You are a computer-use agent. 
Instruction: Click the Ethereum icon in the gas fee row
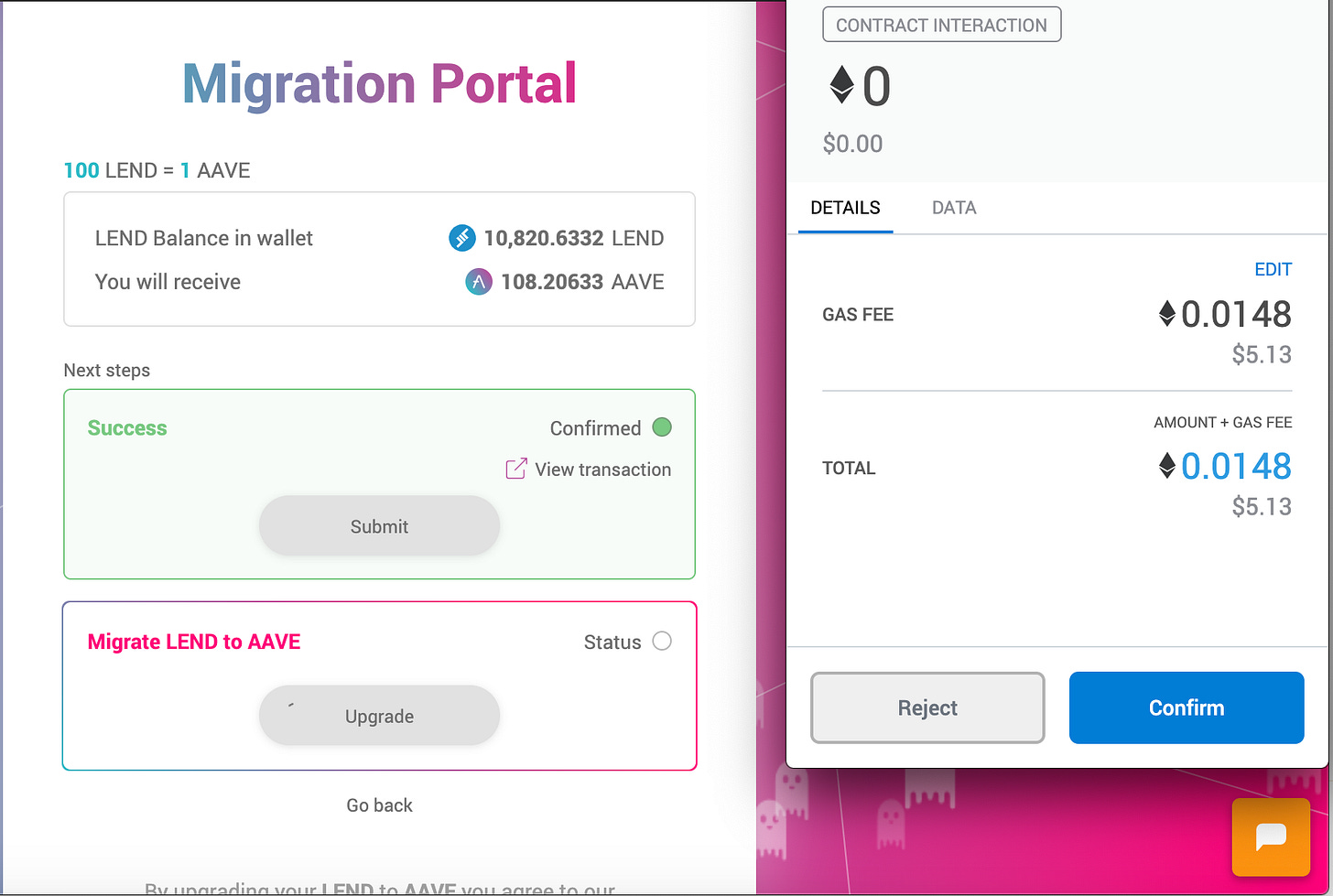point(1167,315)
